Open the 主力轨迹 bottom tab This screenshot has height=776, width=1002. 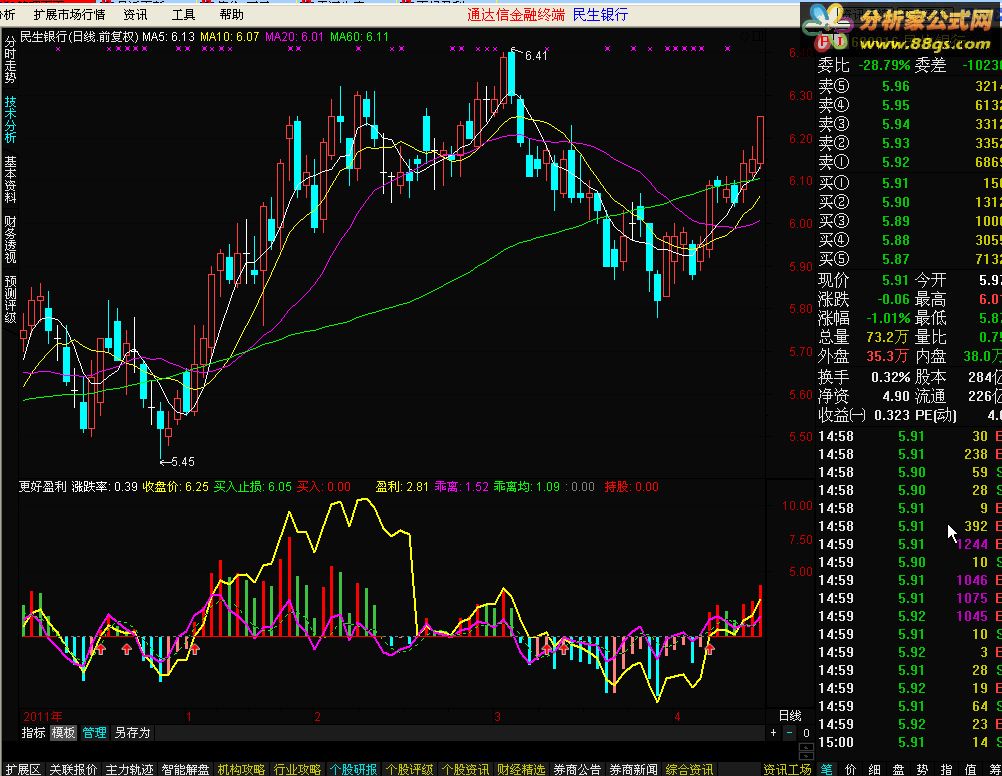pyautogui.click(x=129, y=770)
